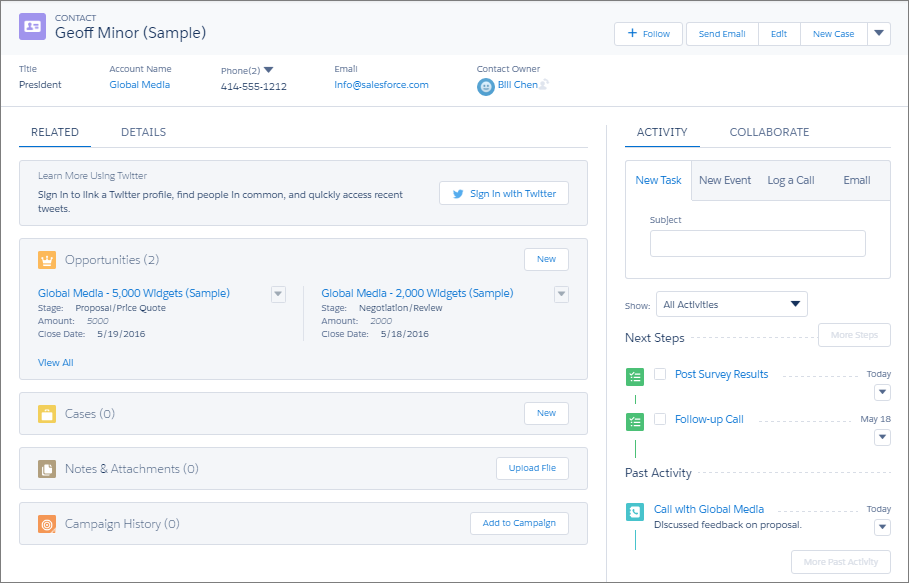Check the Follow-up Call task checkbox
Image resolution: width=909 pixels, height=583 pixels.
click(x=660, y=419)
